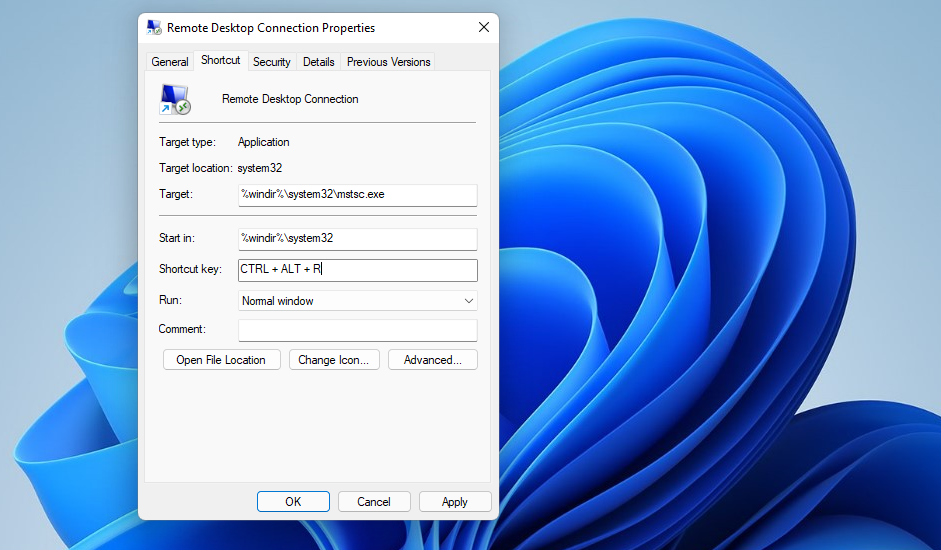Screen dimensions: 941x550
Task: Click the Shortcut key input box
Action: [x=357, y=270]
